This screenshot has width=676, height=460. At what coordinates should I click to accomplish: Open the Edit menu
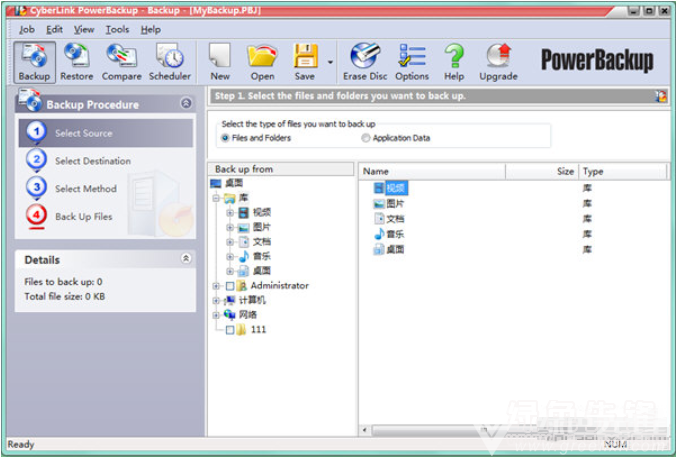click(x=54, y=29)
